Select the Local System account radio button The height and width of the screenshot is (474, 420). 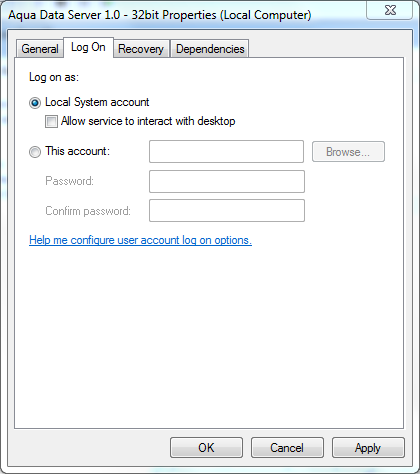pyautogui.click(x=35, y=103)
